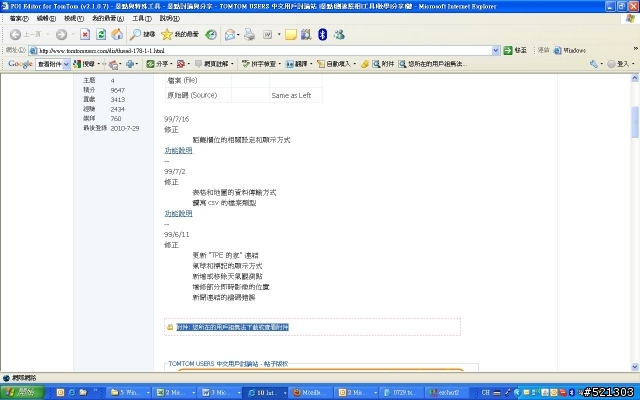Open the 說明(H) menu
640x400 pixels.
(x=169, y=18)
